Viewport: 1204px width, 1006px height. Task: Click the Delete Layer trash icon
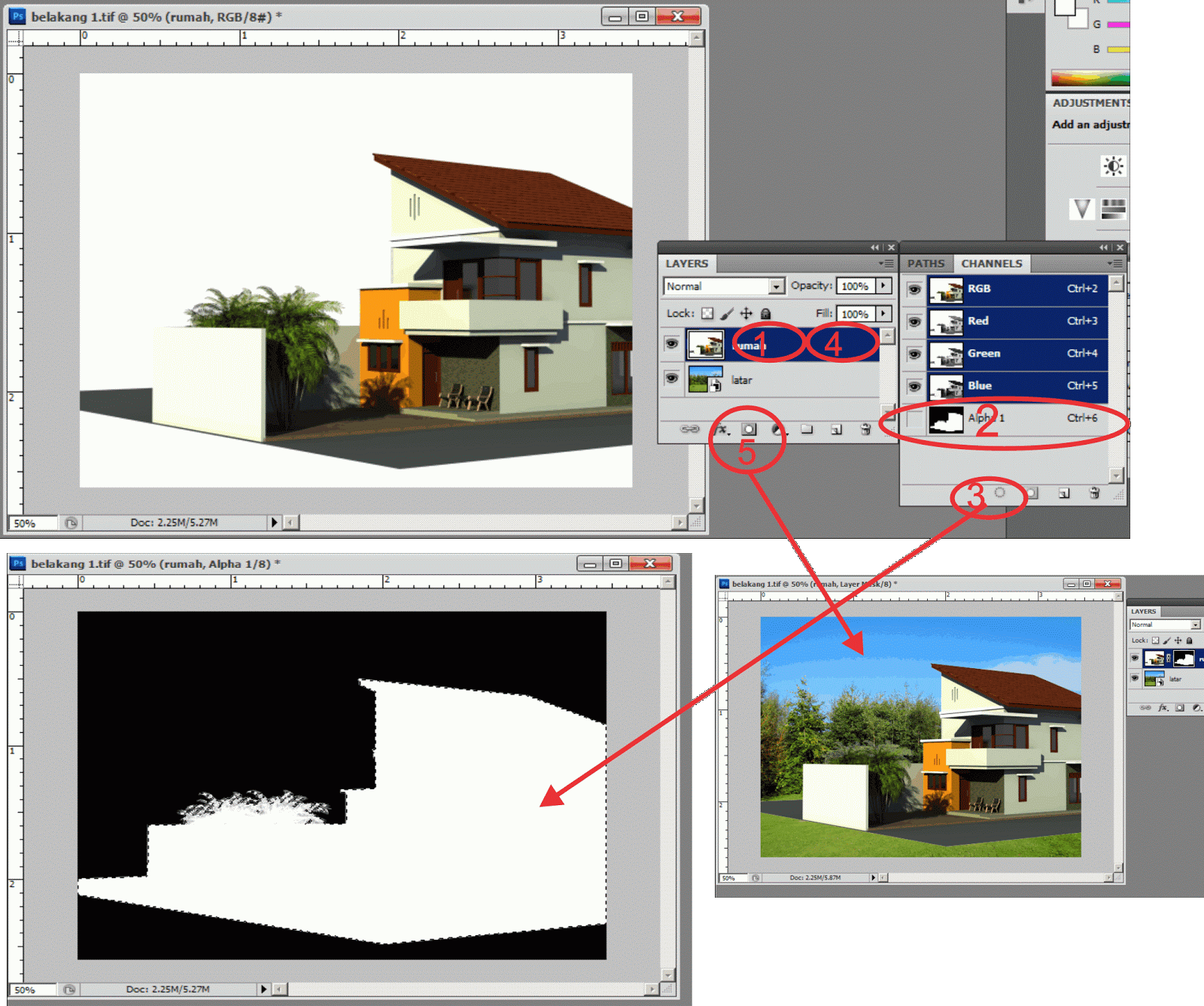coord(864,429)
